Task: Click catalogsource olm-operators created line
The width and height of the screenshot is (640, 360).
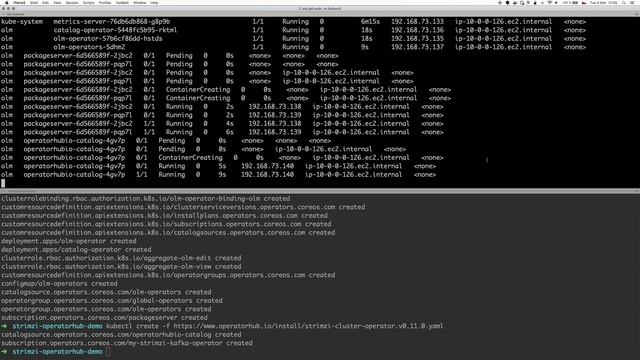Action: tap(106, 292)
